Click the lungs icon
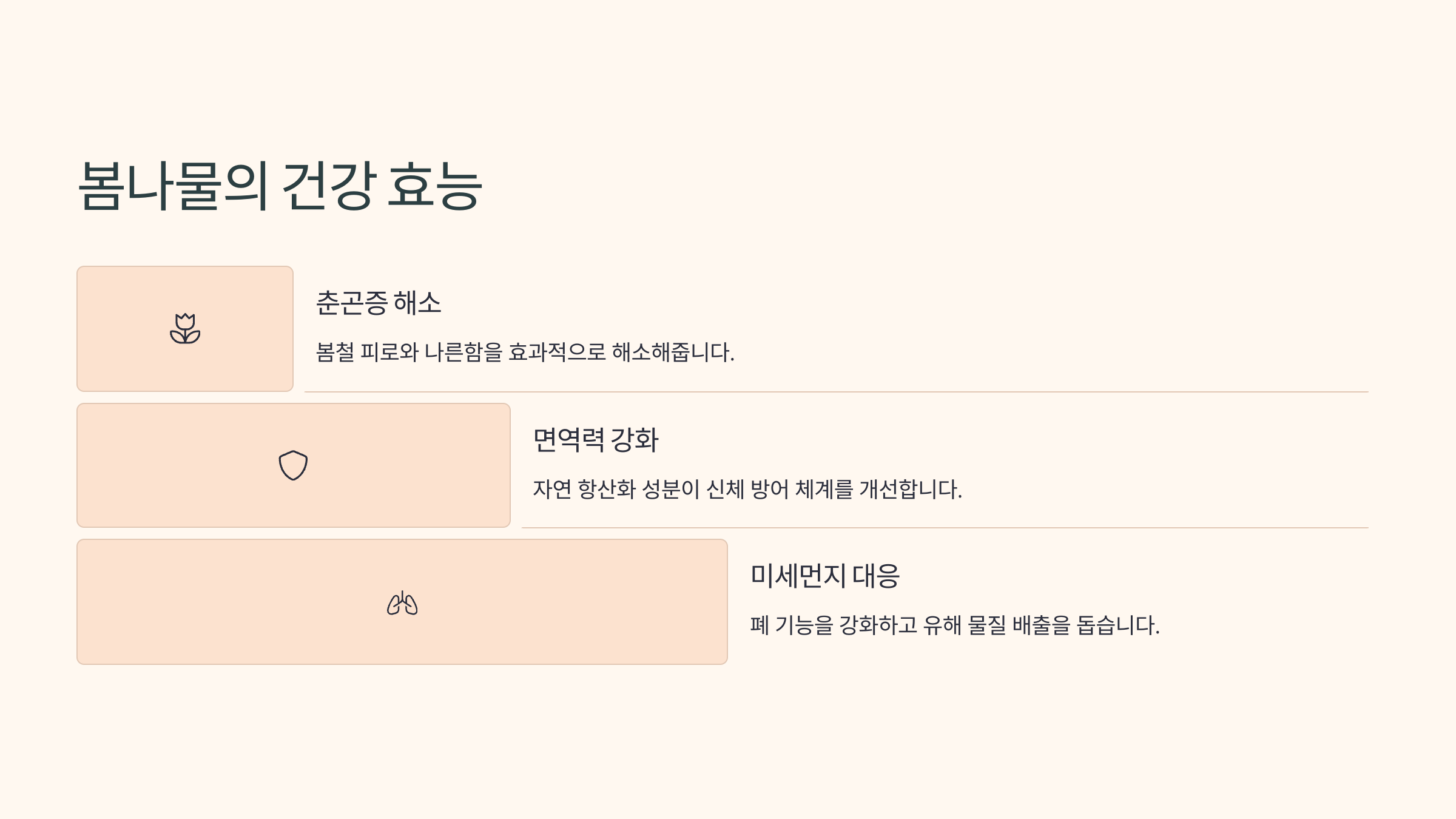The height and width of the screenshot is (819, 1456). [402, 602]
